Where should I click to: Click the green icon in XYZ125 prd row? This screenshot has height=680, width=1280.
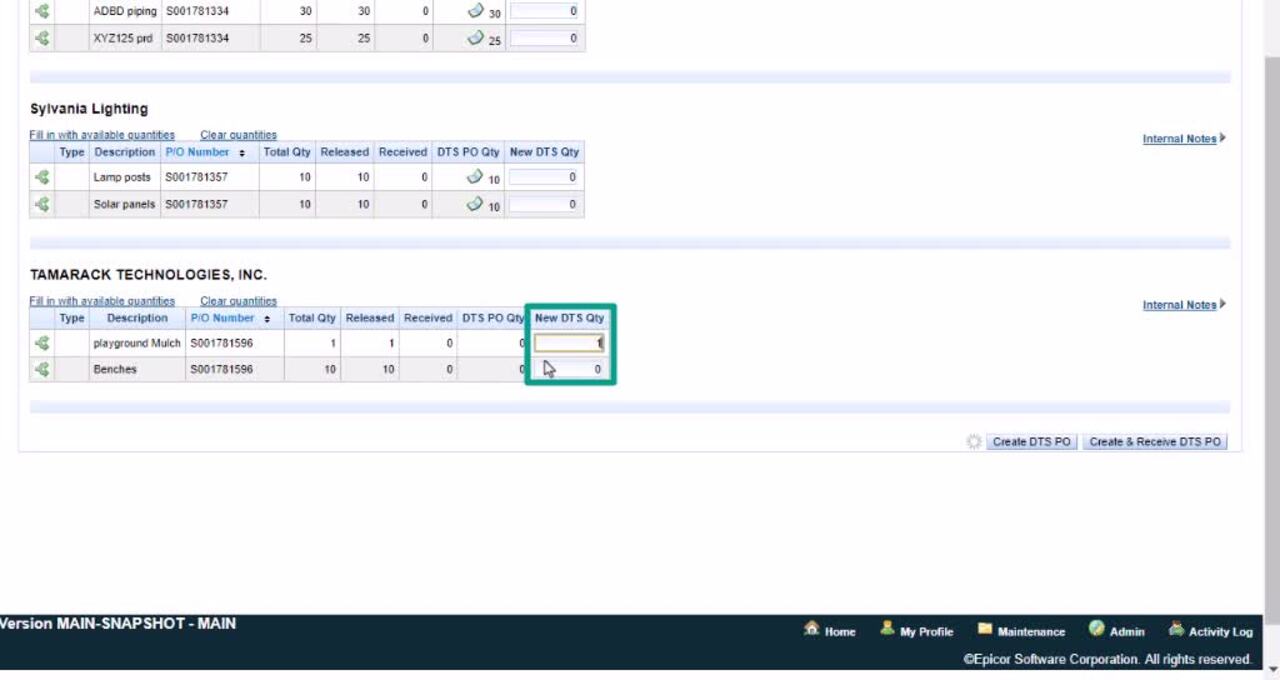click(42, 38)
